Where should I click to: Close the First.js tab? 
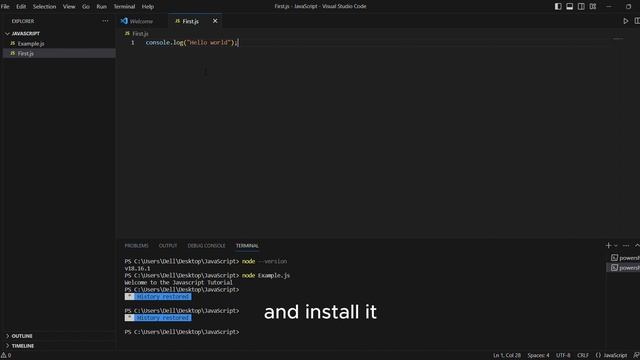[x=215, y=21]
